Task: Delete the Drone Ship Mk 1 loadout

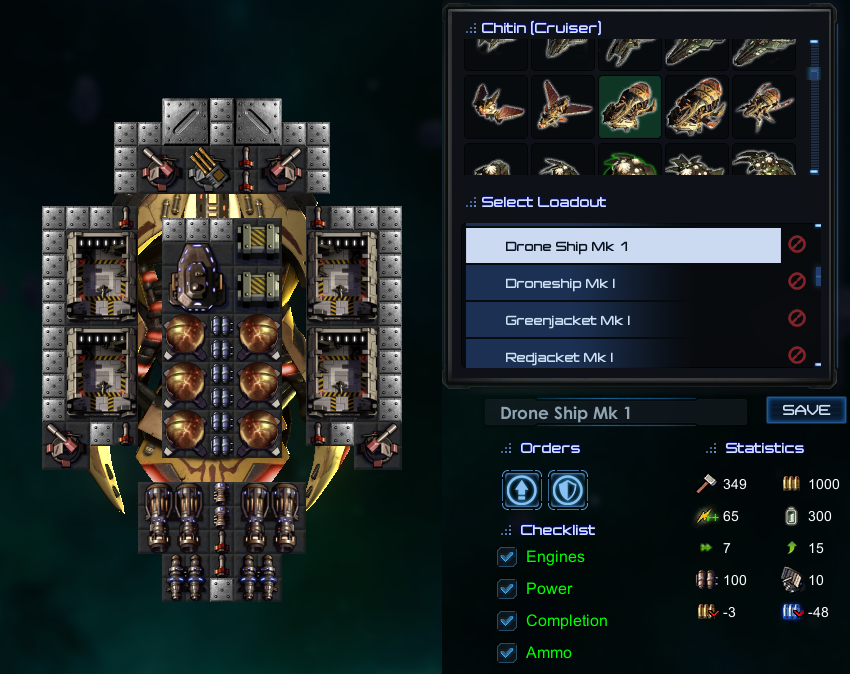Action: [796, 245]
